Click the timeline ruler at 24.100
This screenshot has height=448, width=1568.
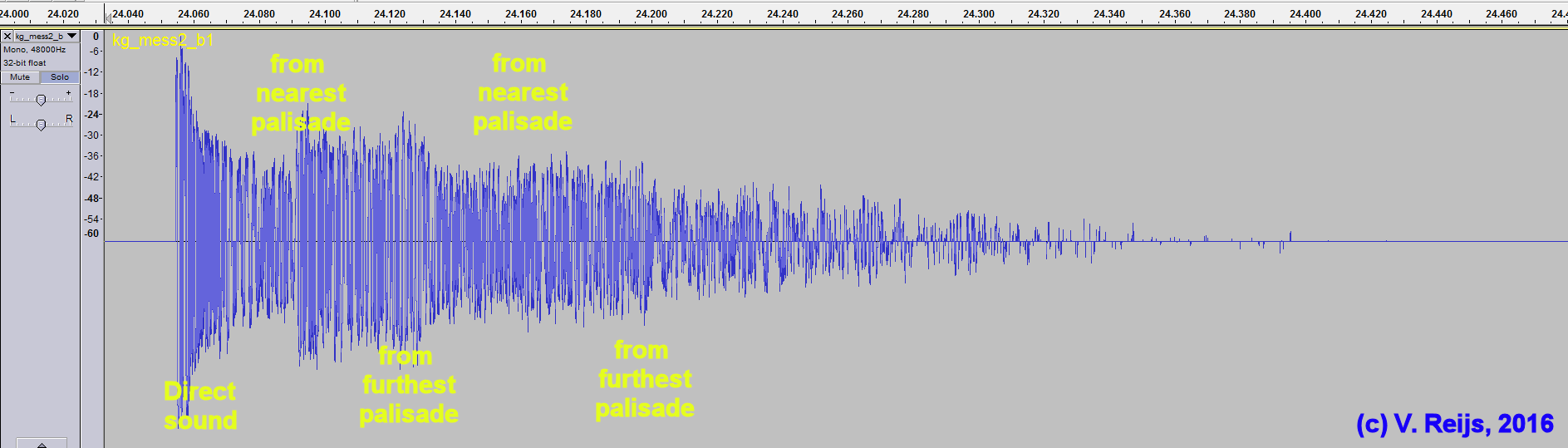[325, 14]
